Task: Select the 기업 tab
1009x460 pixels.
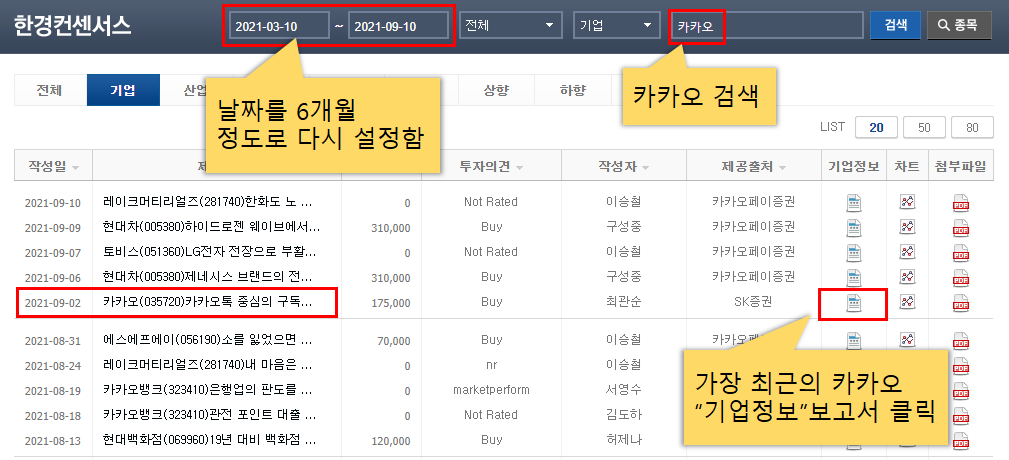Action: coord(124,90)
